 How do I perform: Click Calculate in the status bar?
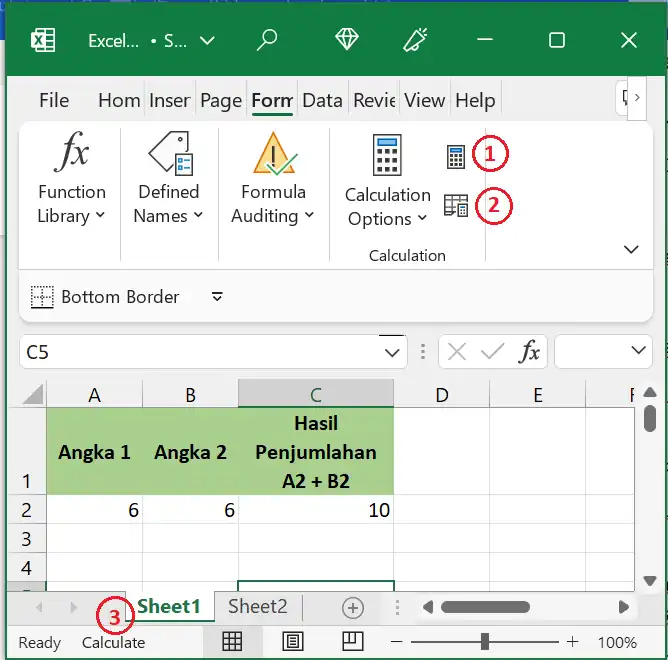113,642
